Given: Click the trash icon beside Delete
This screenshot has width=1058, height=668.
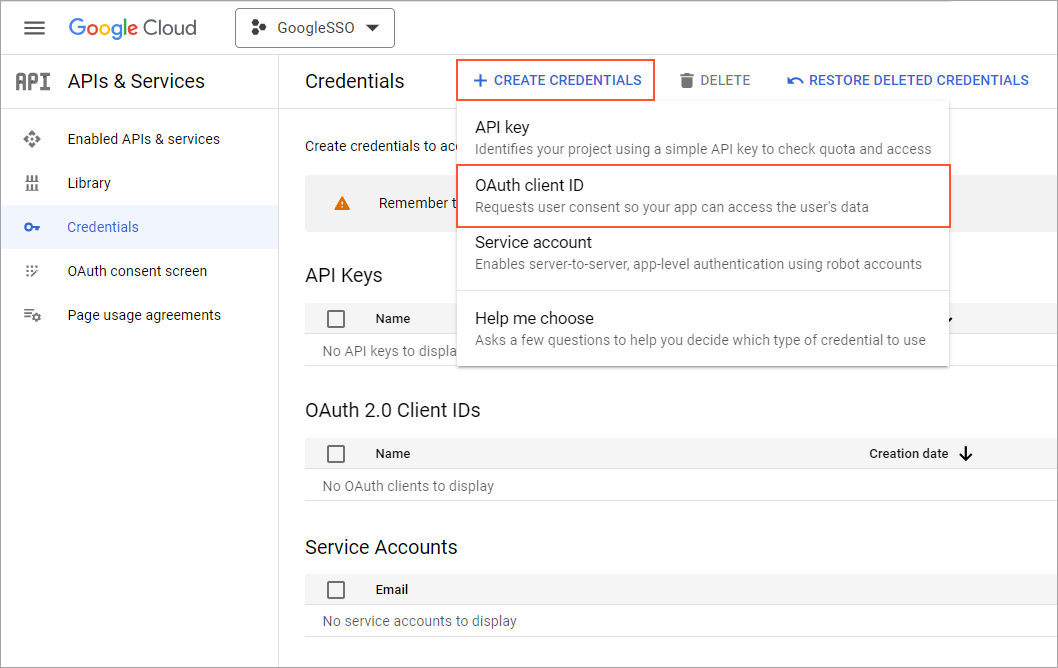Looking at the screenshot, I should click(687, 81).
